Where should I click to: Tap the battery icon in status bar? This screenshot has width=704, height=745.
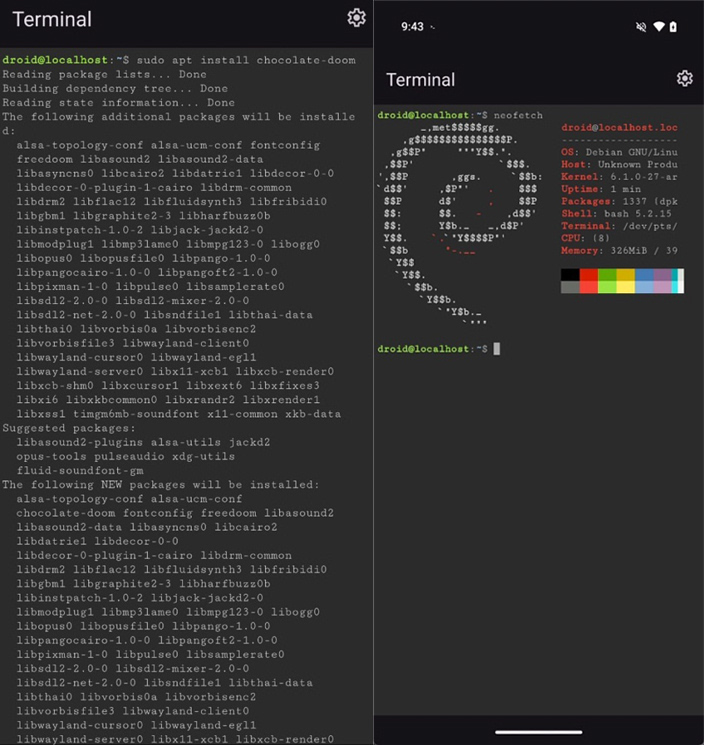(x=673, y=27)
